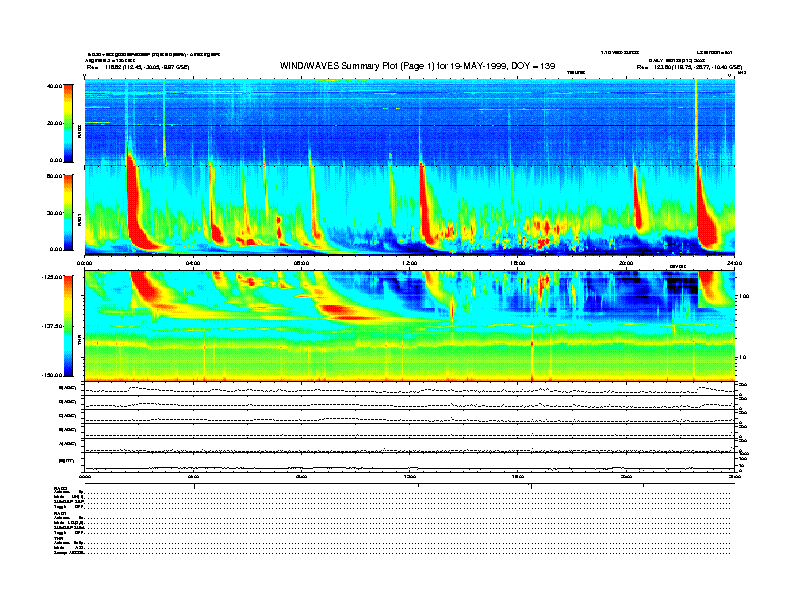Click the RAD2 spectrogram panel
The width and height of the screenshot is (792, 612).
click(410, 122)
